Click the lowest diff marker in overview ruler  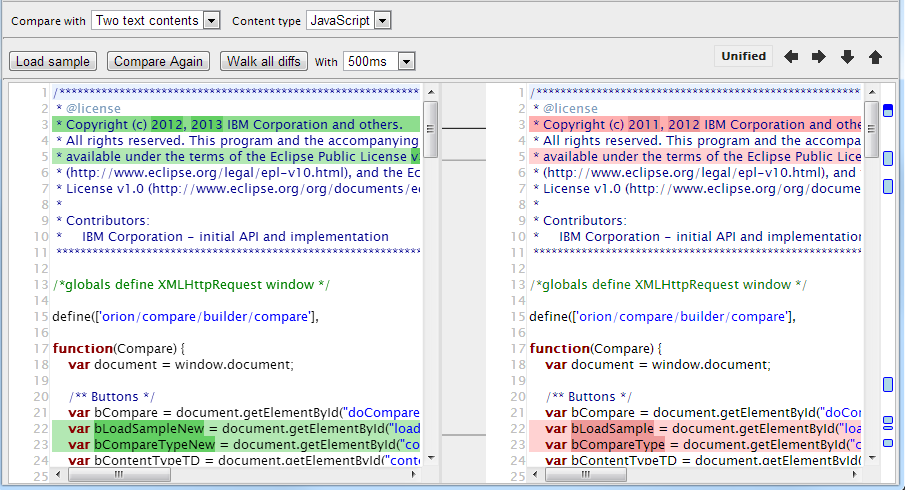pos(887,444)
